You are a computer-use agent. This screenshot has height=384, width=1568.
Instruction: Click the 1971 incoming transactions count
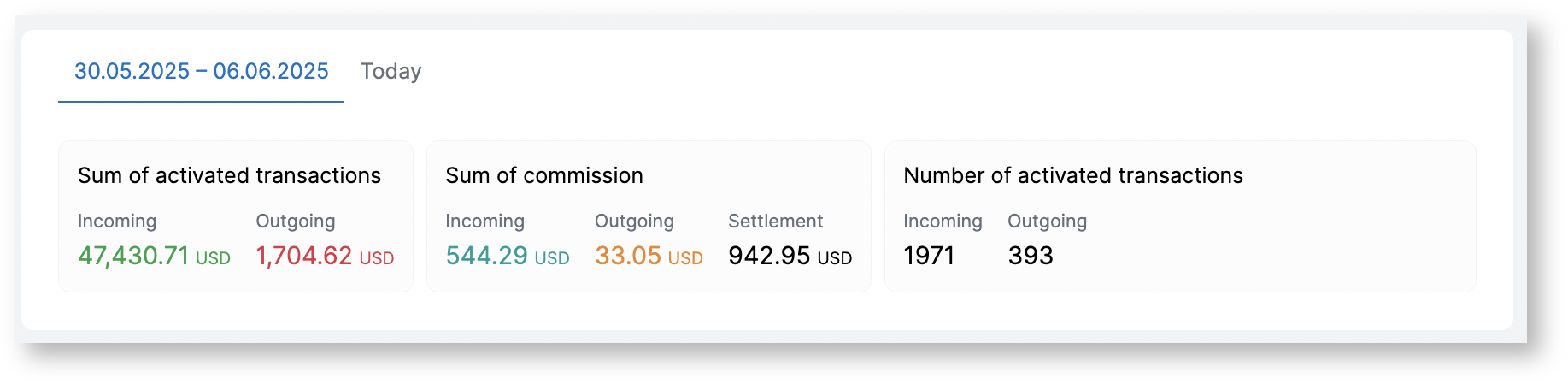(929, 256)
